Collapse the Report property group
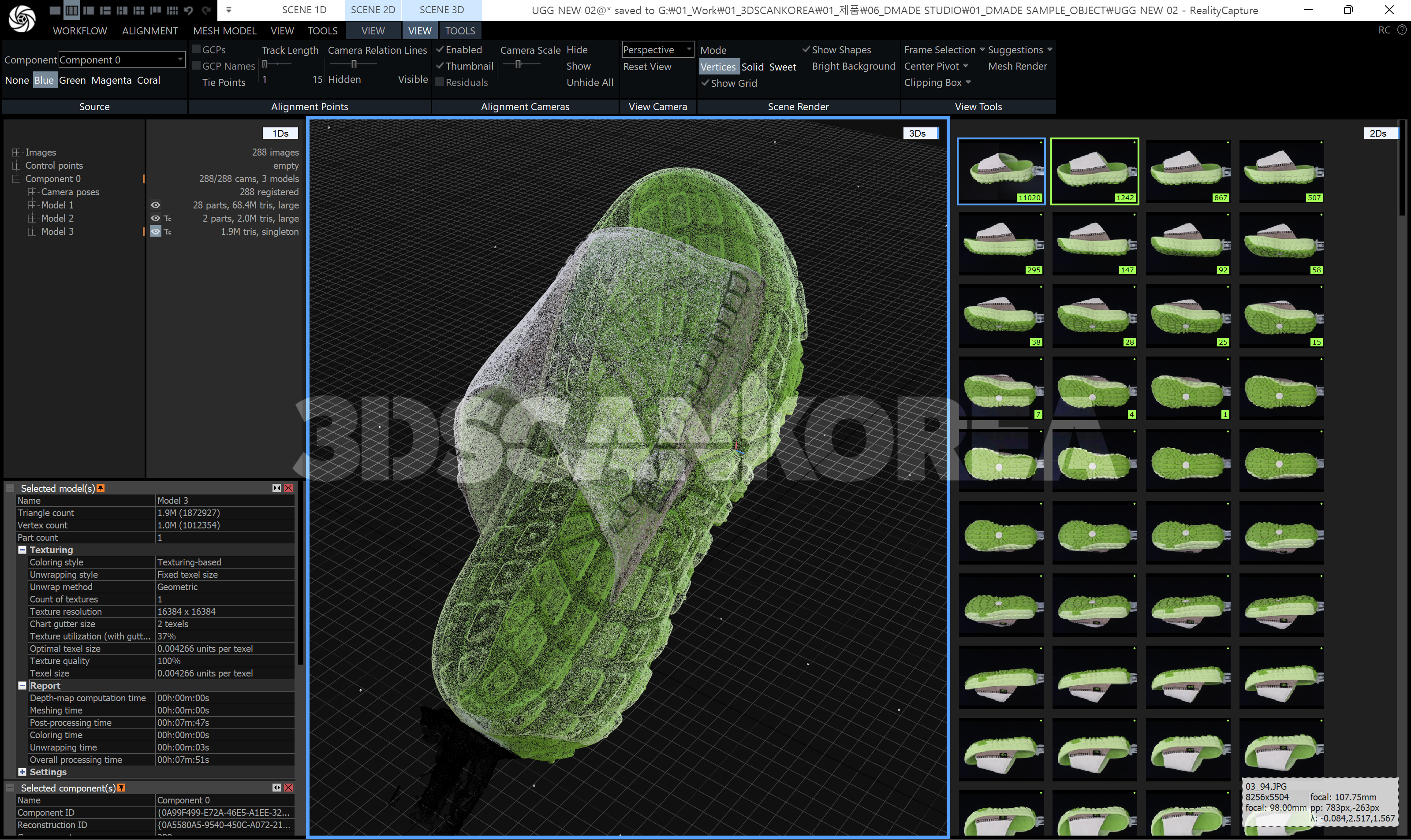Screen dimensions: 1411x840 pyautogui.click(x=22, y=685)
